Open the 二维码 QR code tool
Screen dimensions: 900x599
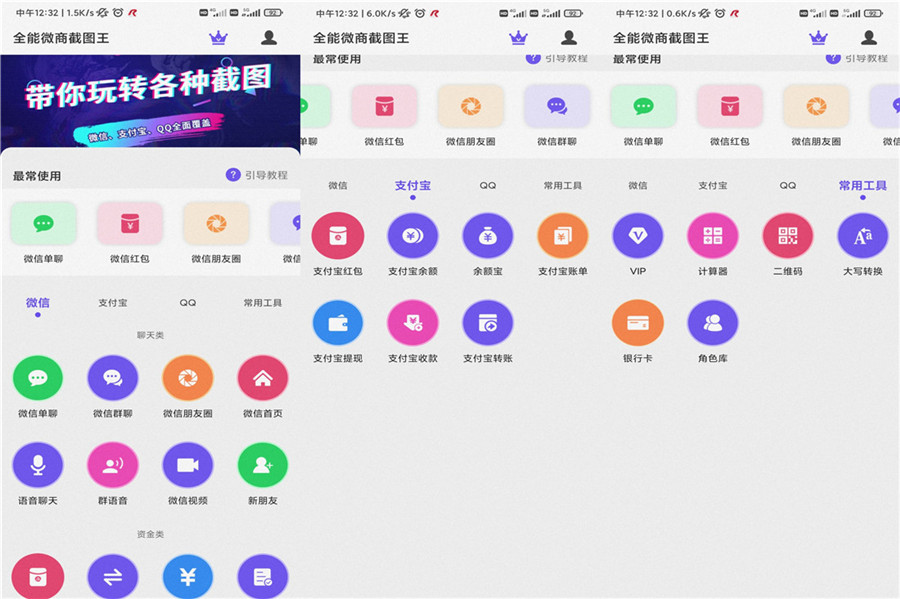point(787,235)
